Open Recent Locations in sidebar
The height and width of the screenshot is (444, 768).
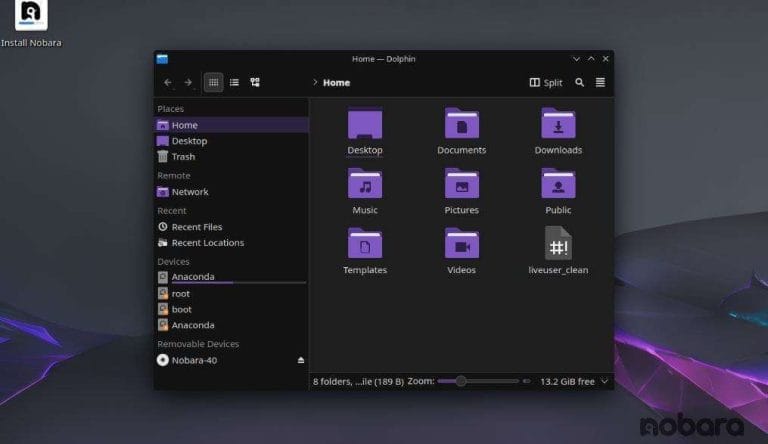[231, 243]
